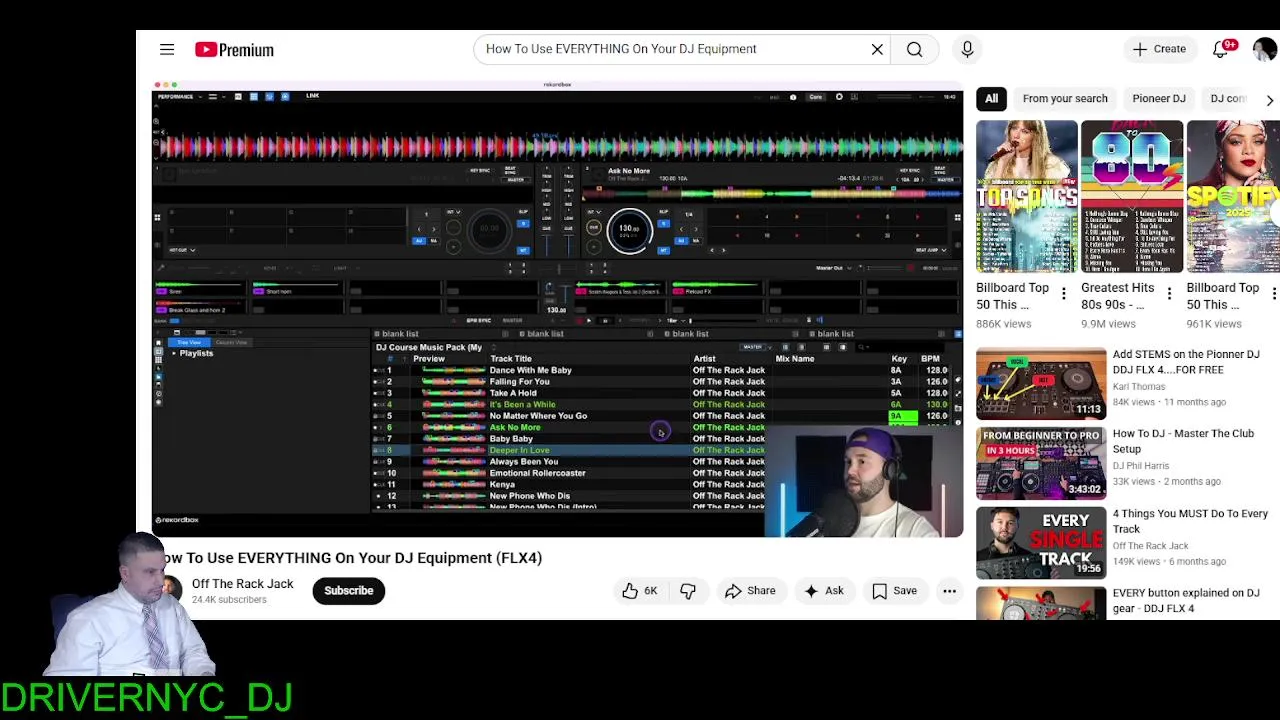1280x720 pixels.
Task: Click deck 2 orange CUE button
Action: click(594, 228)
